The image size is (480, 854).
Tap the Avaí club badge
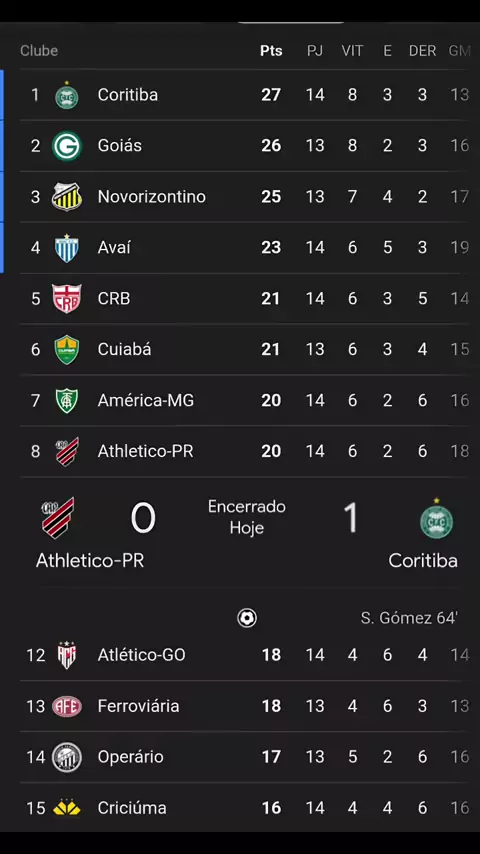coord(66,248)
